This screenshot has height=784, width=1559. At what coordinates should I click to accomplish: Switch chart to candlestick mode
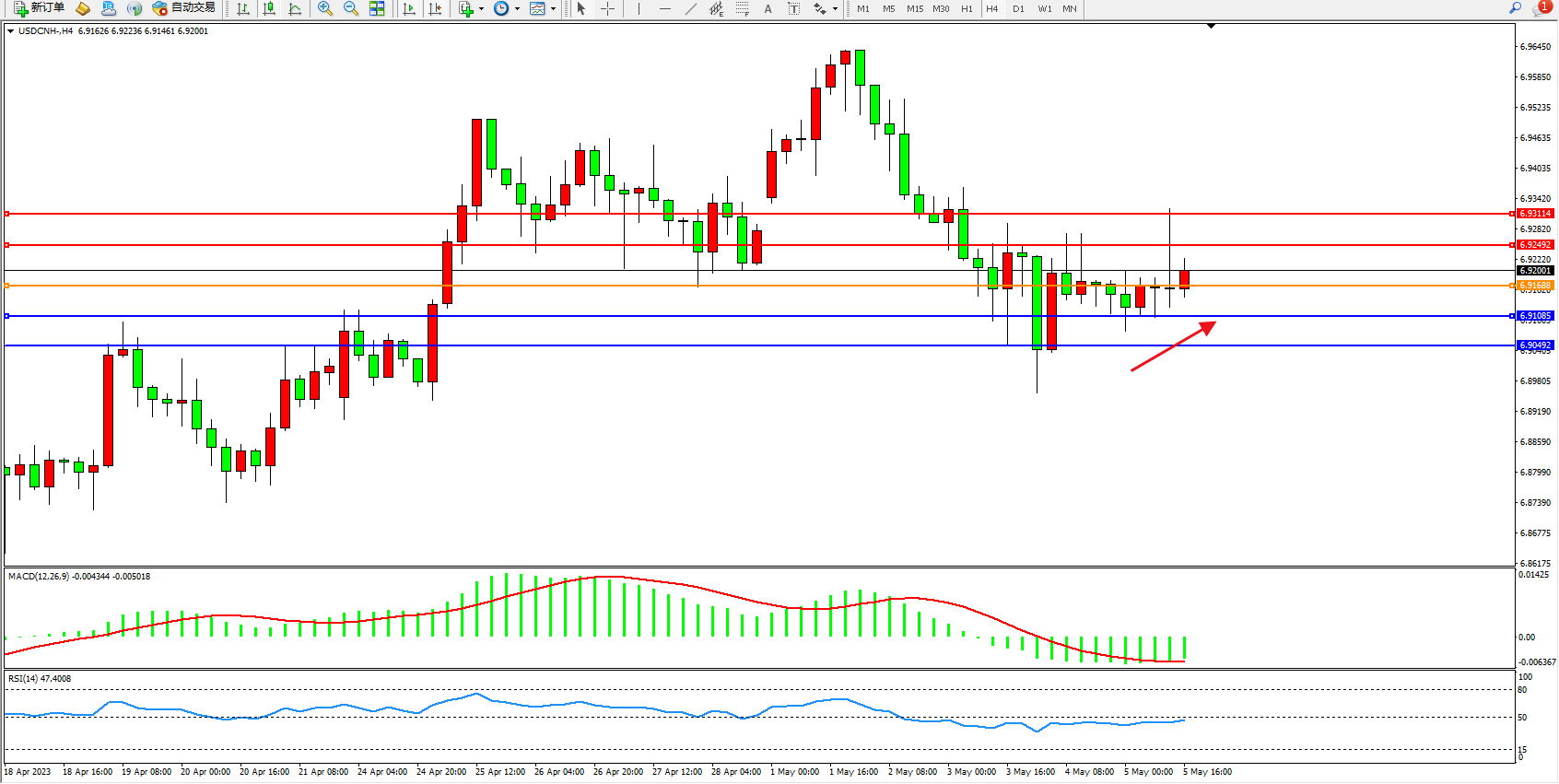tap(269, 8)
